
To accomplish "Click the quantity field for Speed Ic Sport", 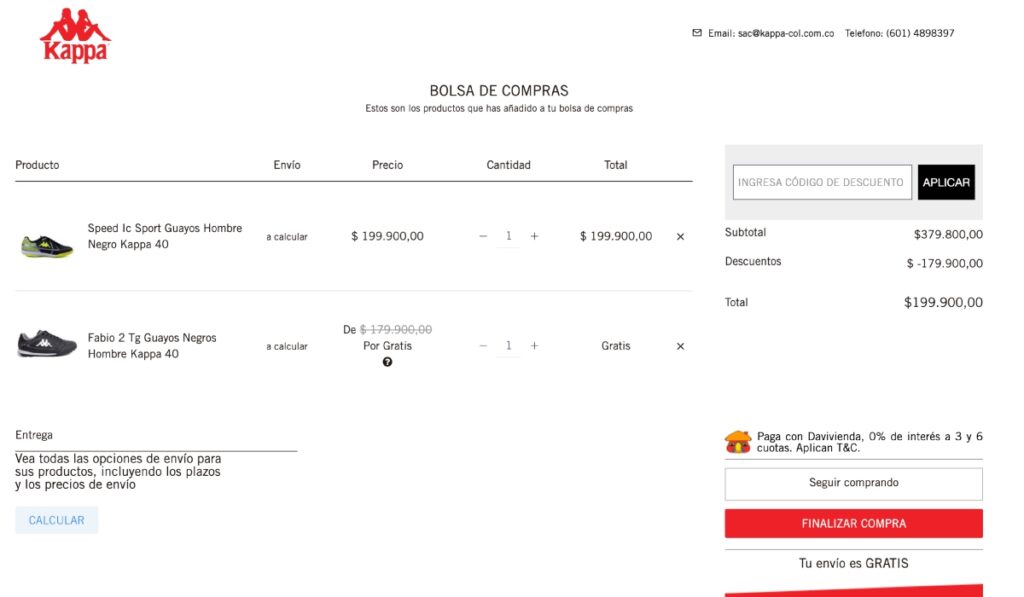I will [509, 236].
